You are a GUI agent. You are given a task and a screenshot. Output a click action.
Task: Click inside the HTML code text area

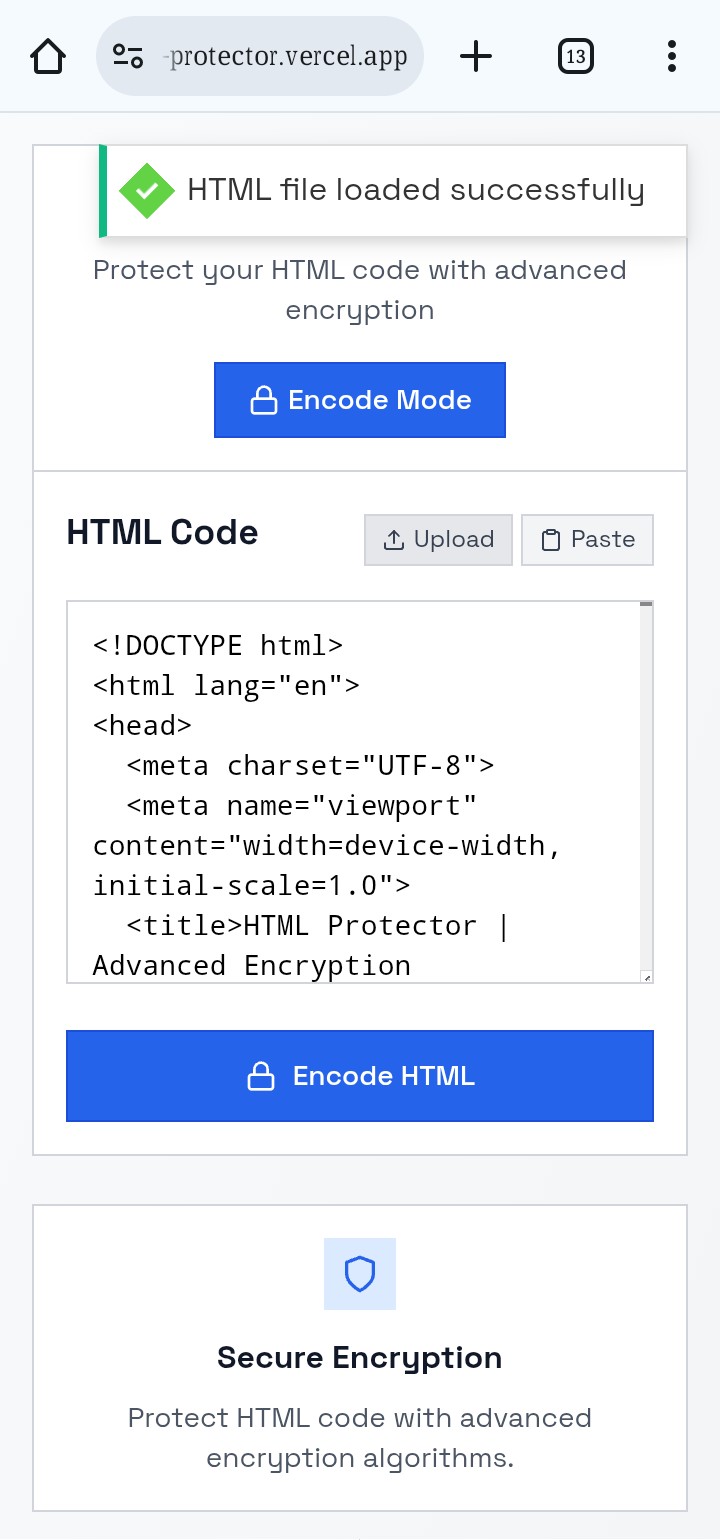point(350,790)
